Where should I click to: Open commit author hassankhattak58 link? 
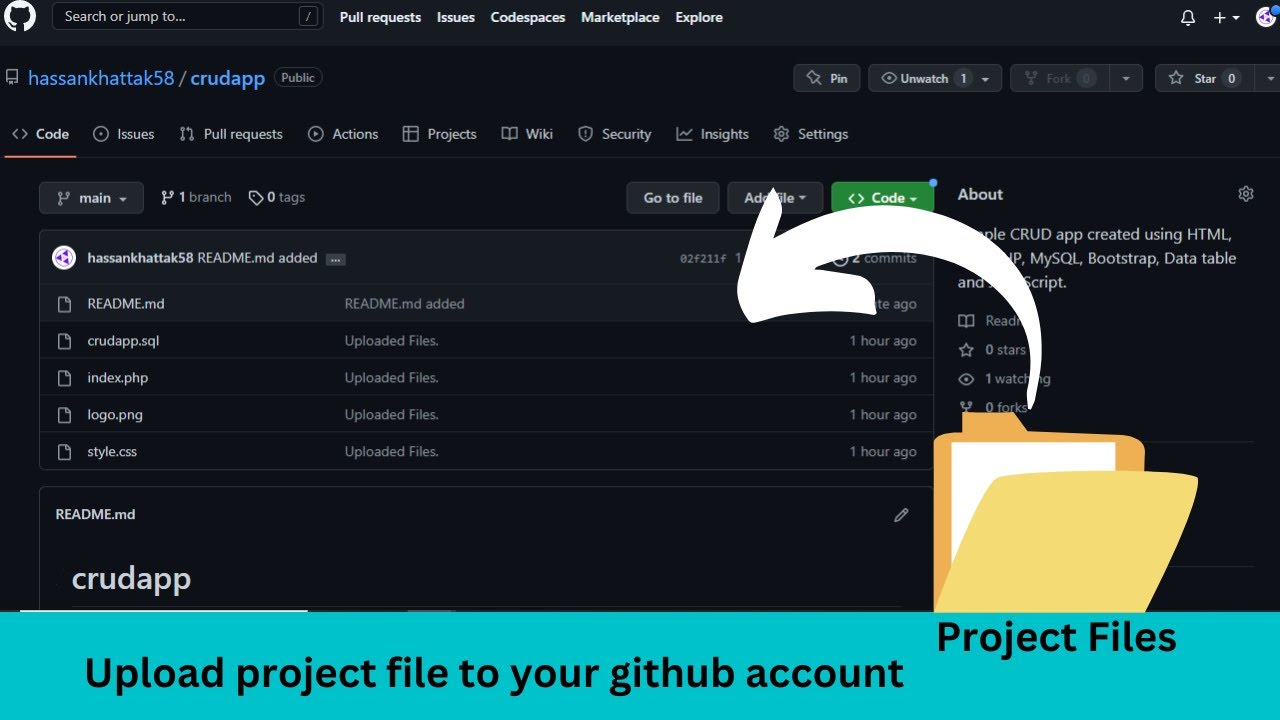click(x=140, y=258)
